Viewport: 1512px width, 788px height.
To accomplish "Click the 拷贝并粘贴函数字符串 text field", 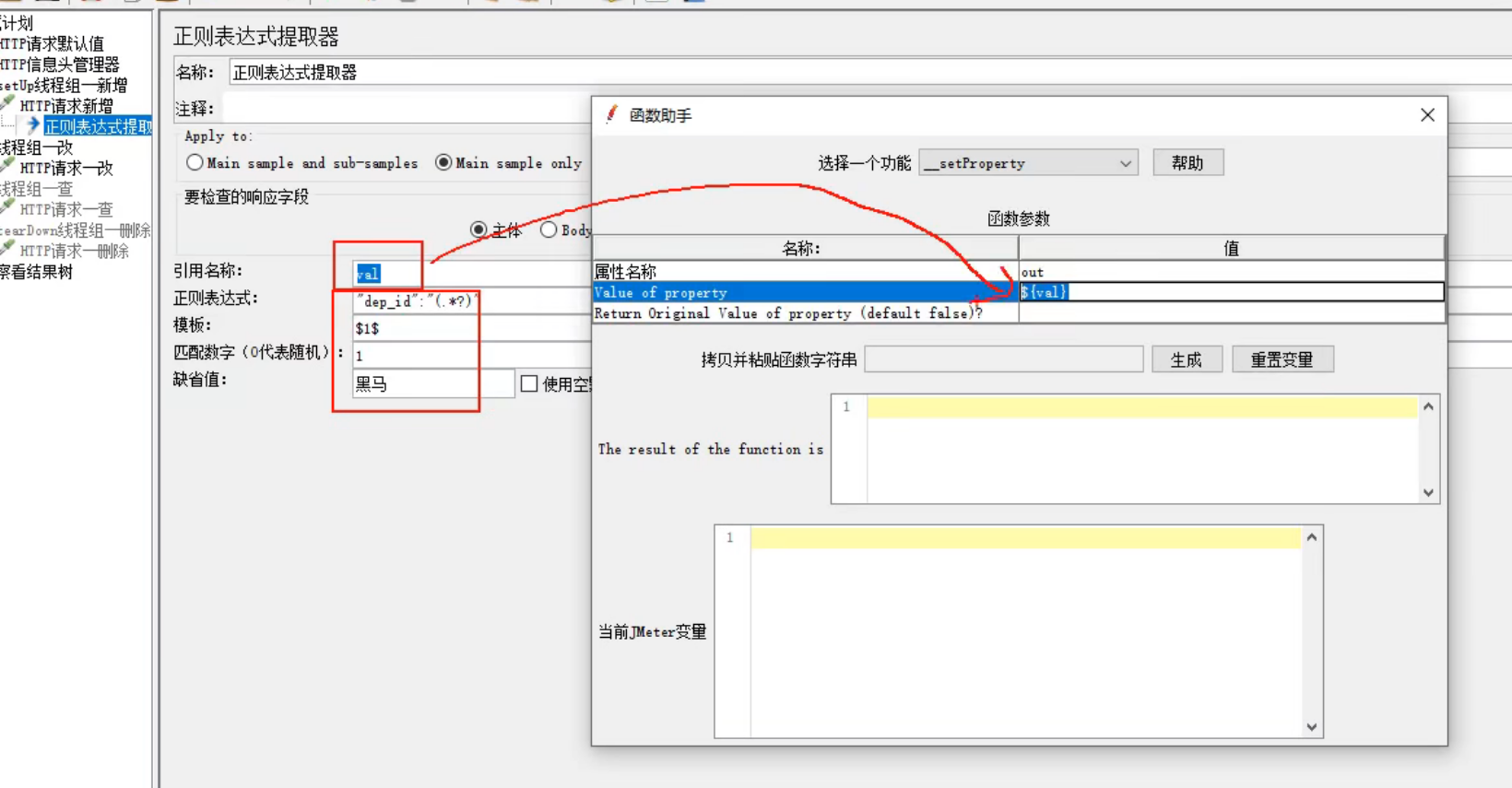I will 1004,359.
